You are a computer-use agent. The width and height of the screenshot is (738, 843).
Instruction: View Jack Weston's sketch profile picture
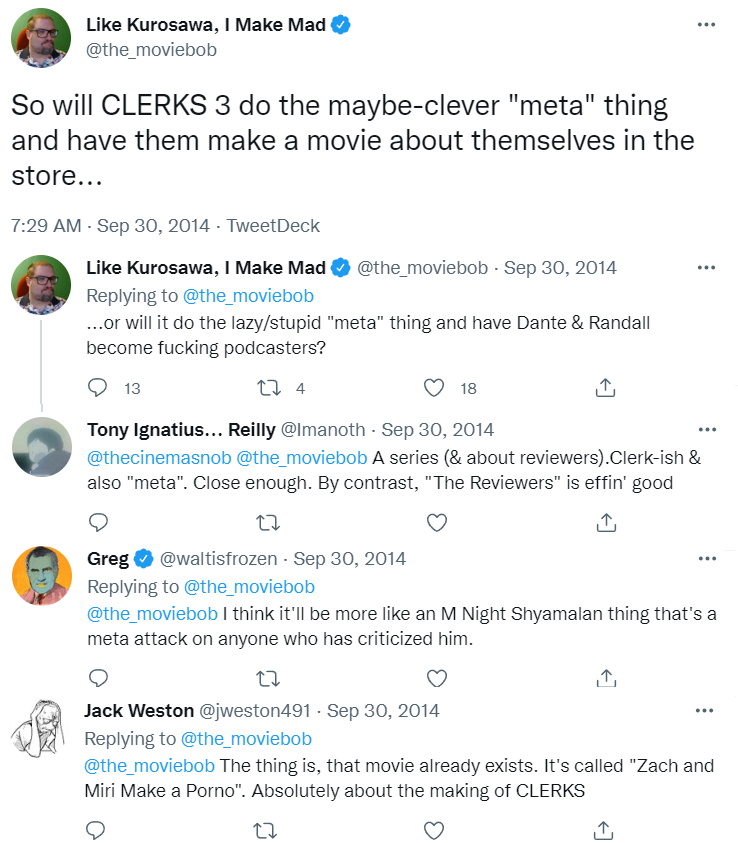click(40, 728)
